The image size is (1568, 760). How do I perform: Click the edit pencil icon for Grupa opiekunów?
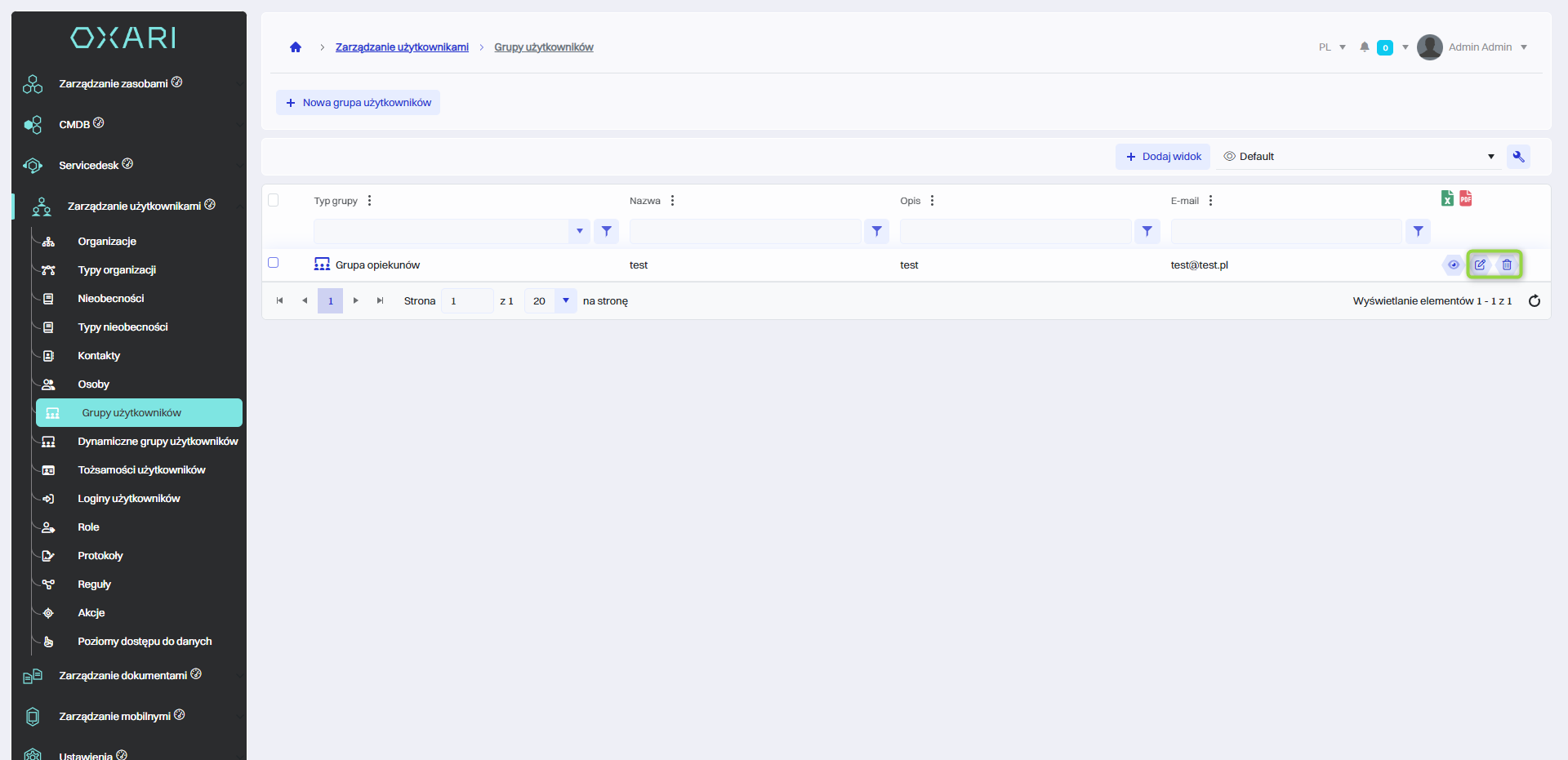tap(1480, 264)
